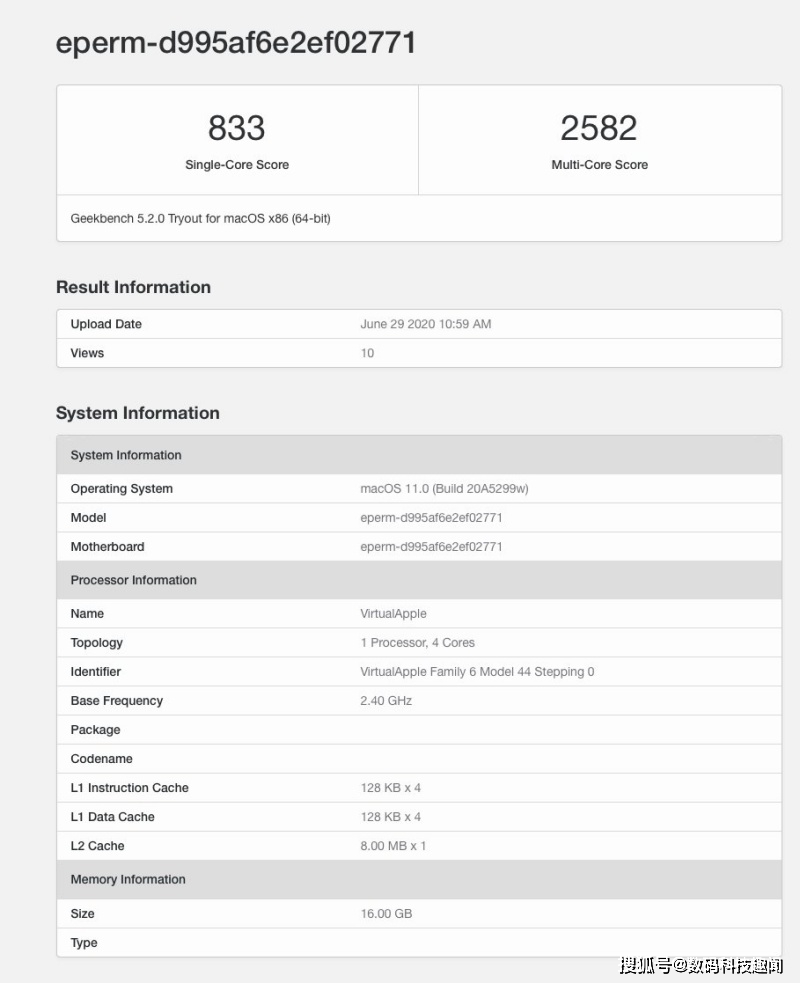This screenshot has height=983, width=800.
Task: Click the memory Type label
Action: click(84, 943)
